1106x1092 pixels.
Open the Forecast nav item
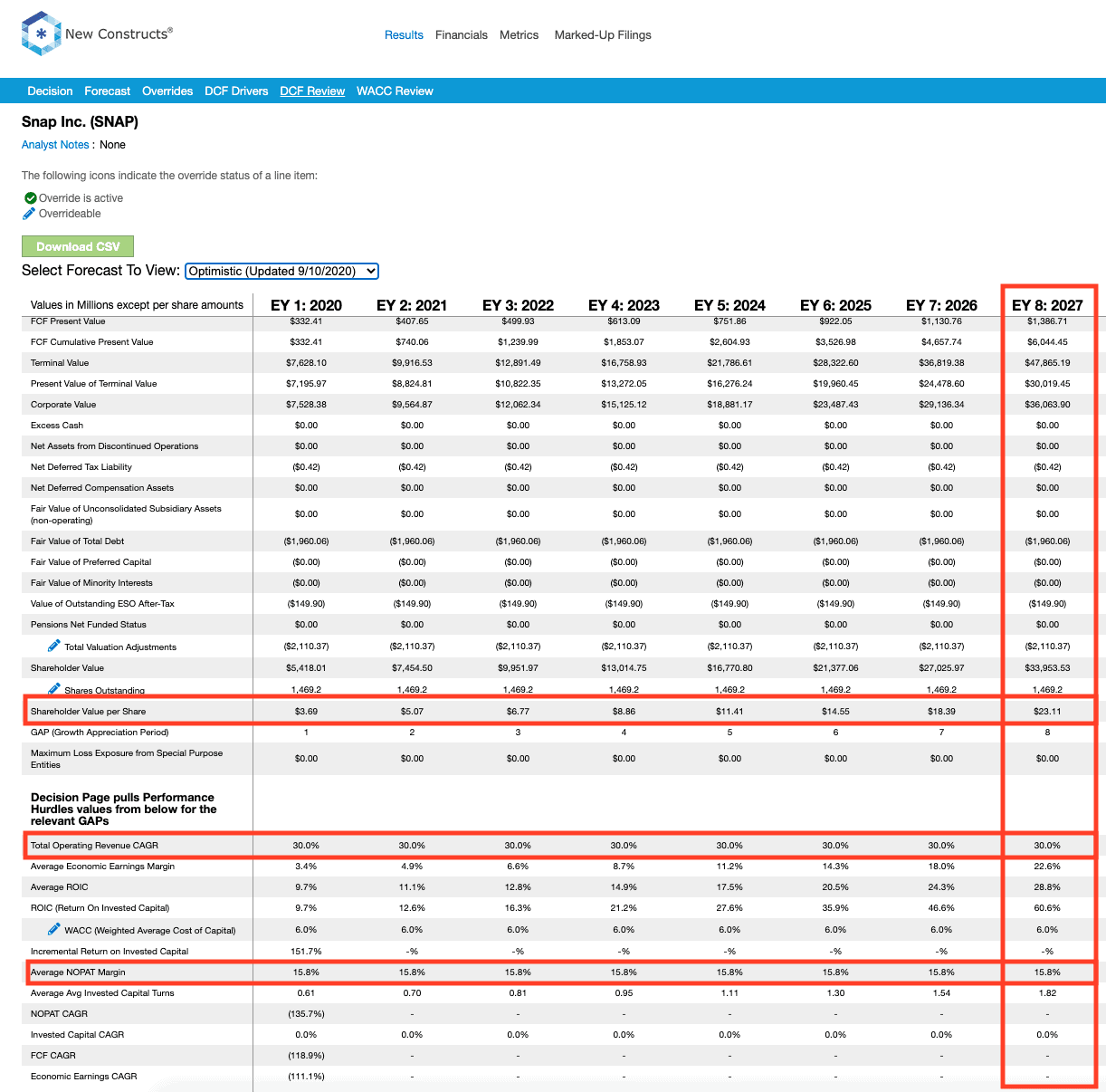click(108, 91)
